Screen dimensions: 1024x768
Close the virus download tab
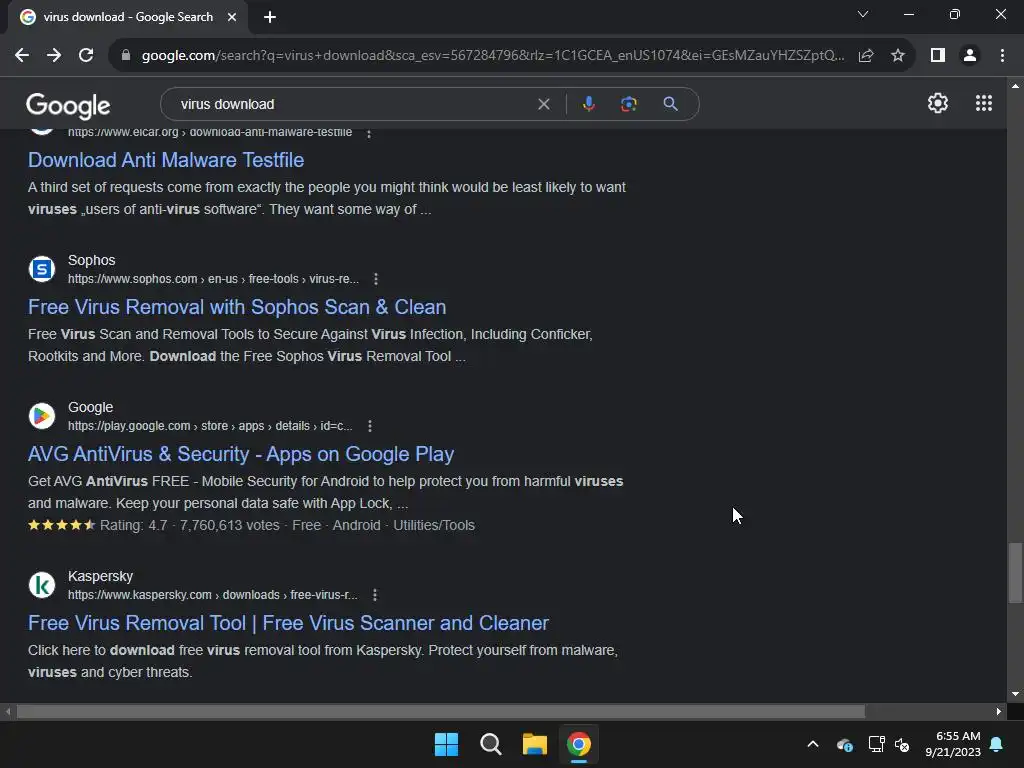pos(232,17)
